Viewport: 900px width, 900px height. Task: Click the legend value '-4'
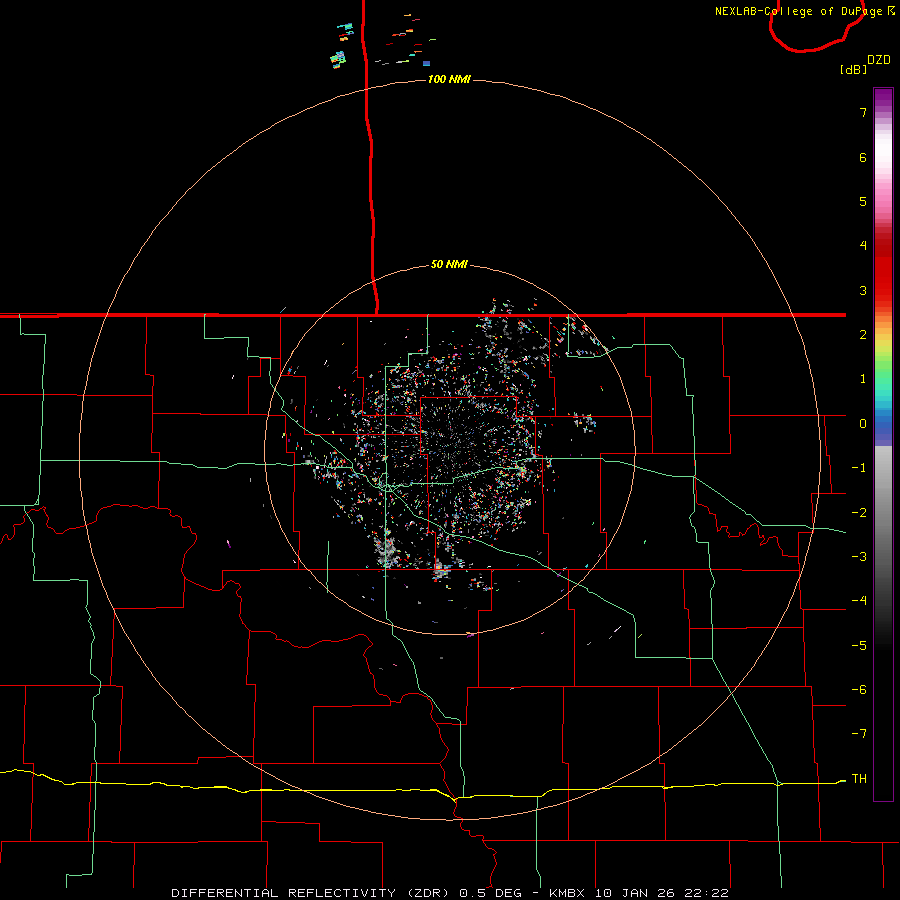pyautogui.click(x=859, y=601)
